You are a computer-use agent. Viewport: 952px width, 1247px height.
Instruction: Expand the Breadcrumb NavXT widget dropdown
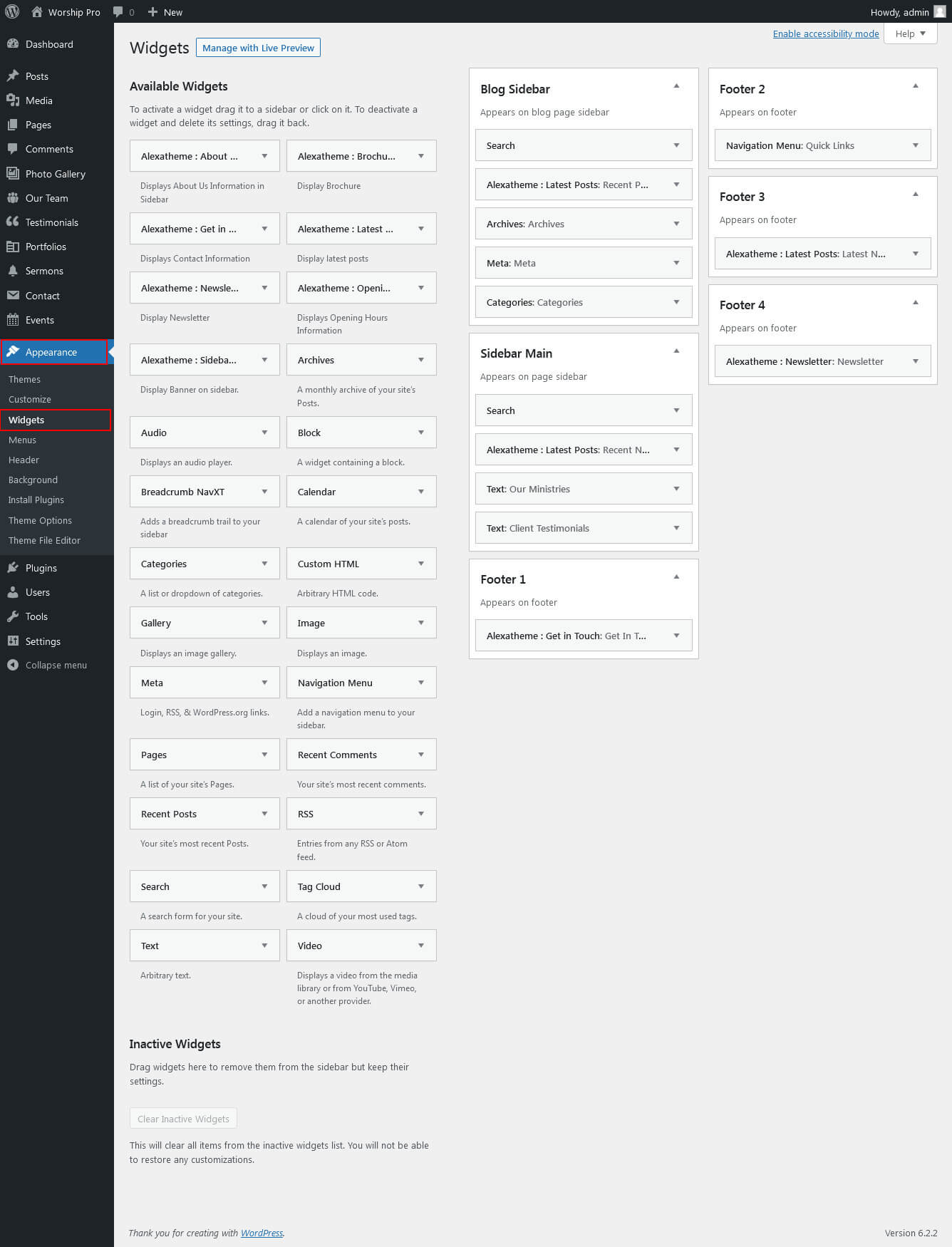264,492
